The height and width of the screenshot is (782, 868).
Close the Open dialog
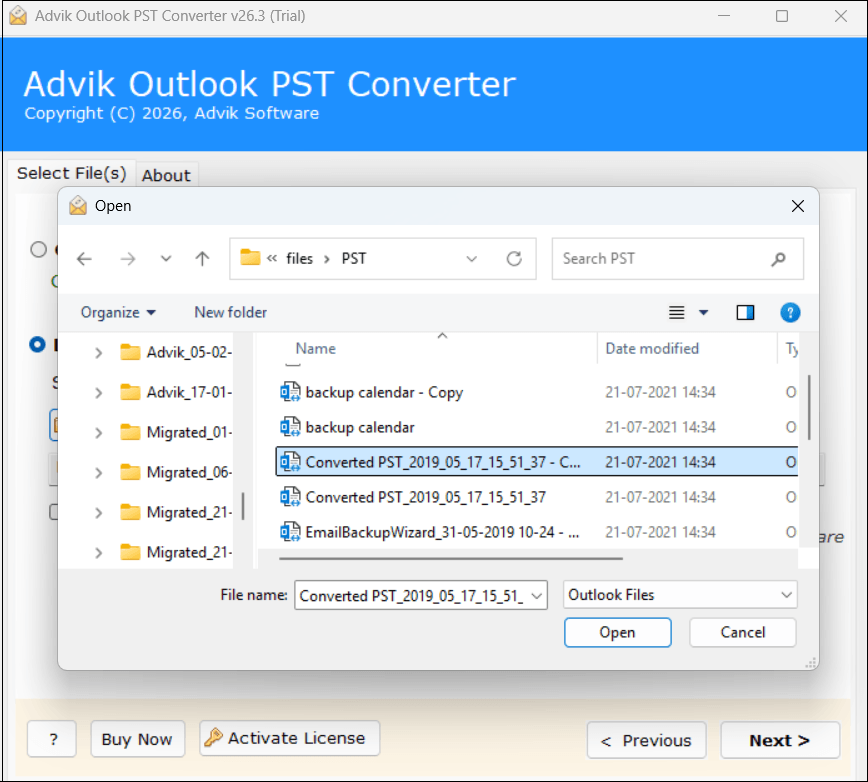[x=798, y=206]
